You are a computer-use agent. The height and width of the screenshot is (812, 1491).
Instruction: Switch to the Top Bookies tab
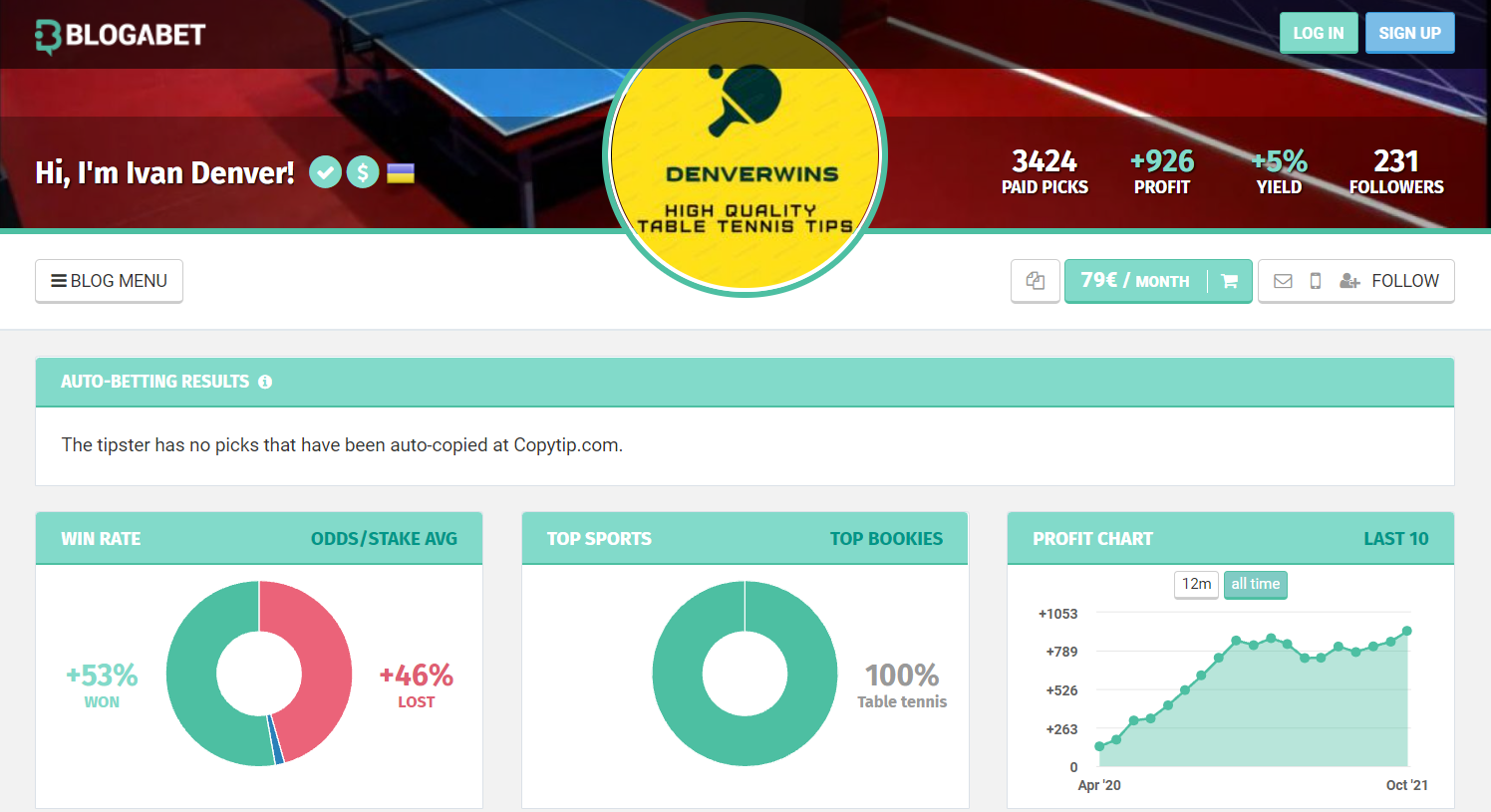coord(886,539)
